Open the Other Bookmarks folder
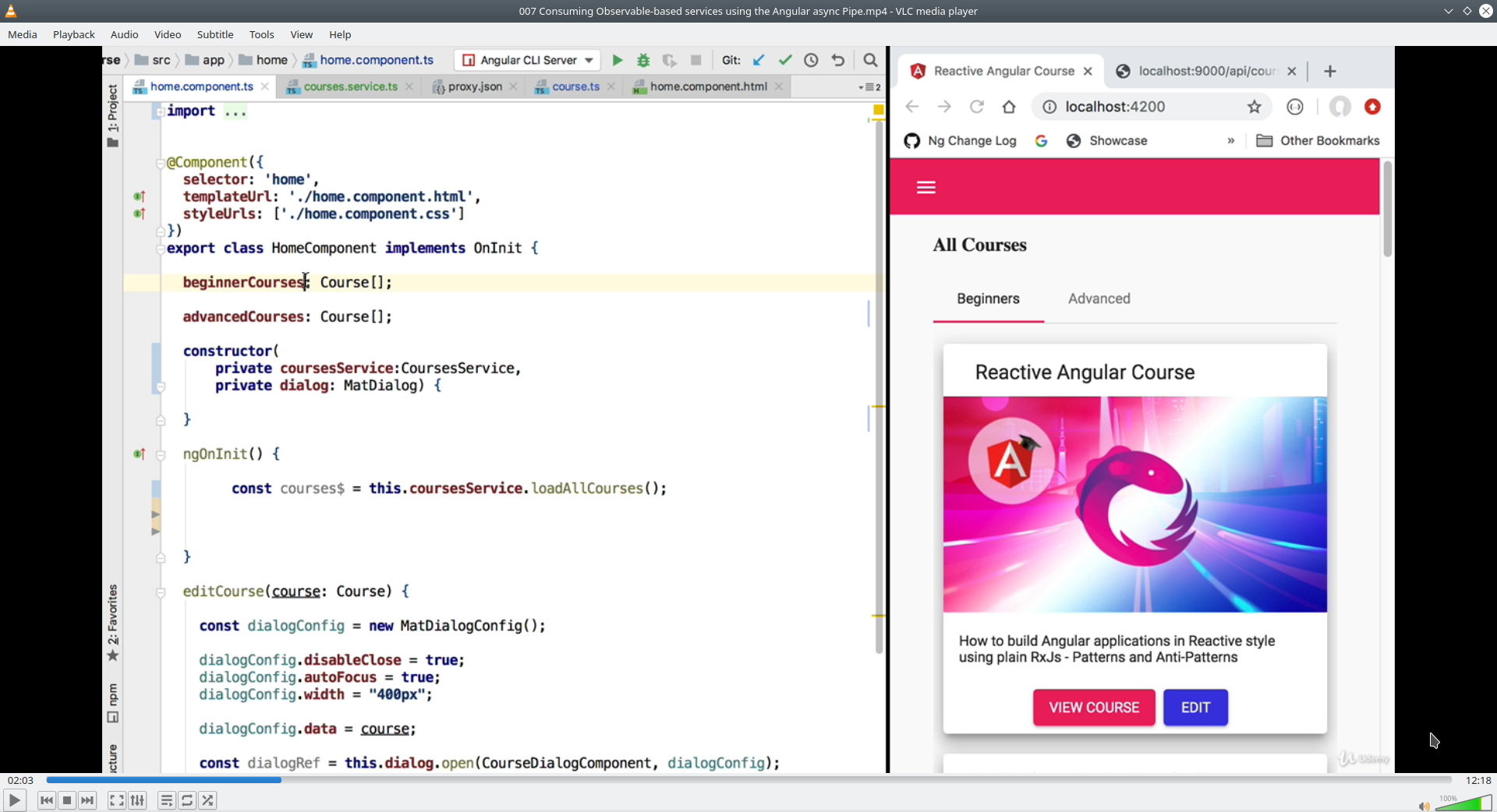The width and height of the screenshot is (1497, 812). [1318, 141]
